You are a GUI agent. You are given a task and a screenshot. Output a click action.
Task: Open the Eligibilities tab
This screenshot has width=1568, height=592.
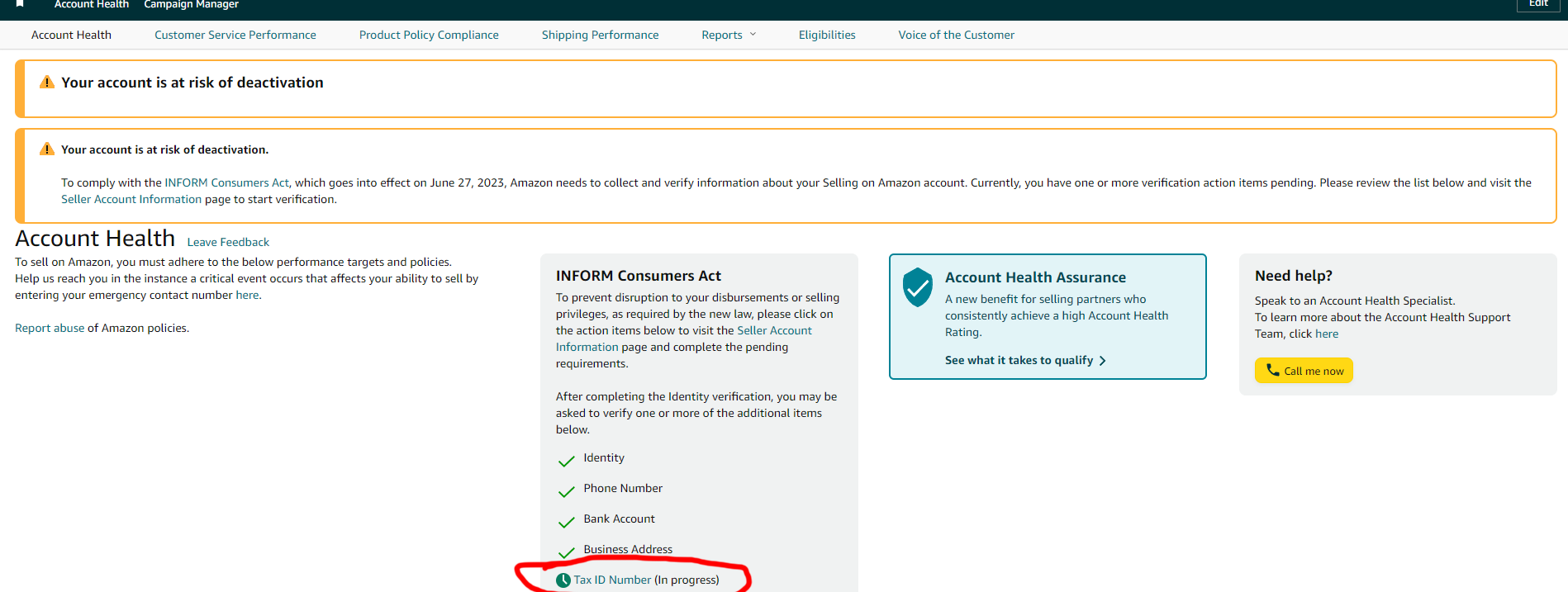pyautogui.click(x=827, y=35)
